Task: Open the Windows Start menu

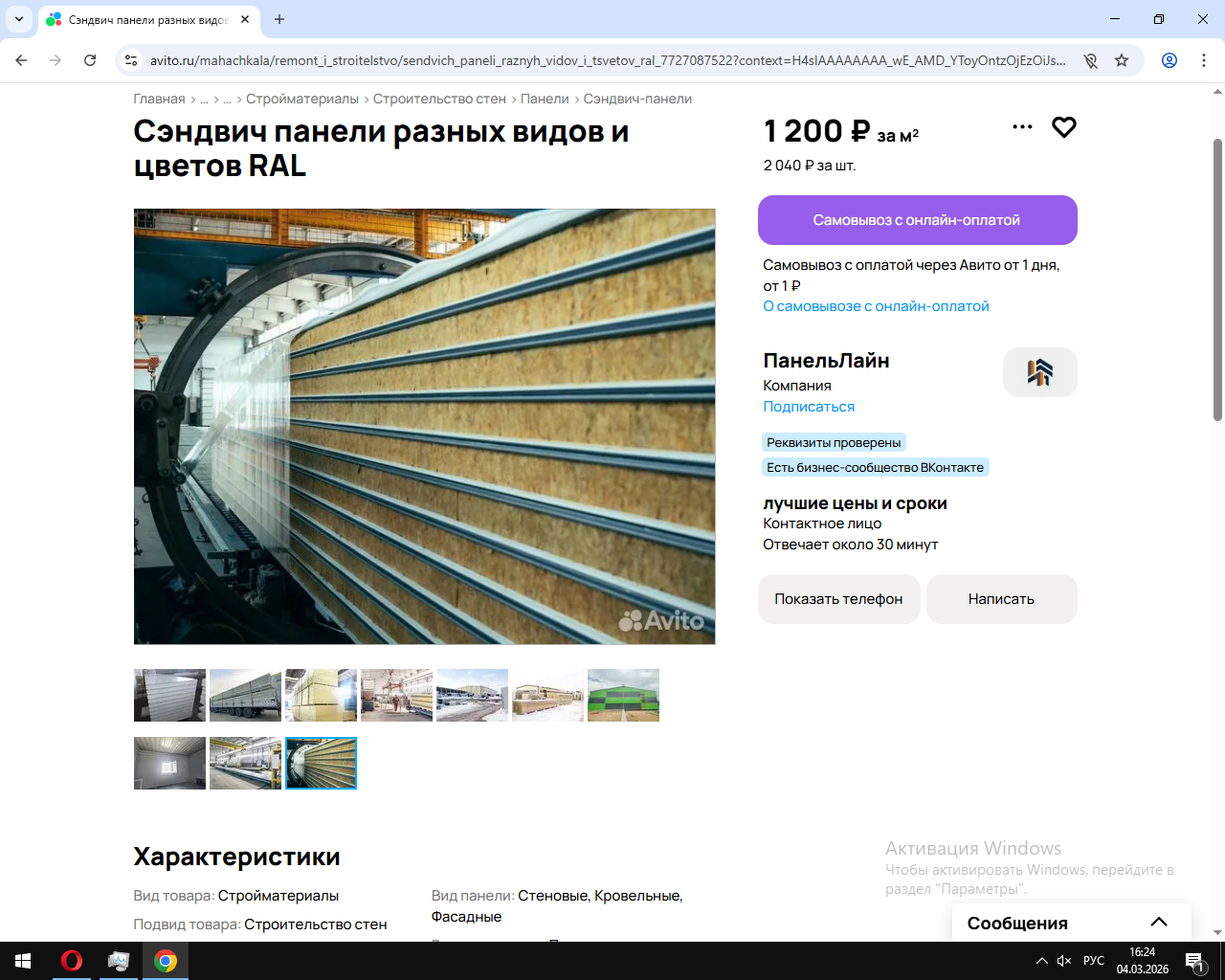Action: click(x=23, y=961)
